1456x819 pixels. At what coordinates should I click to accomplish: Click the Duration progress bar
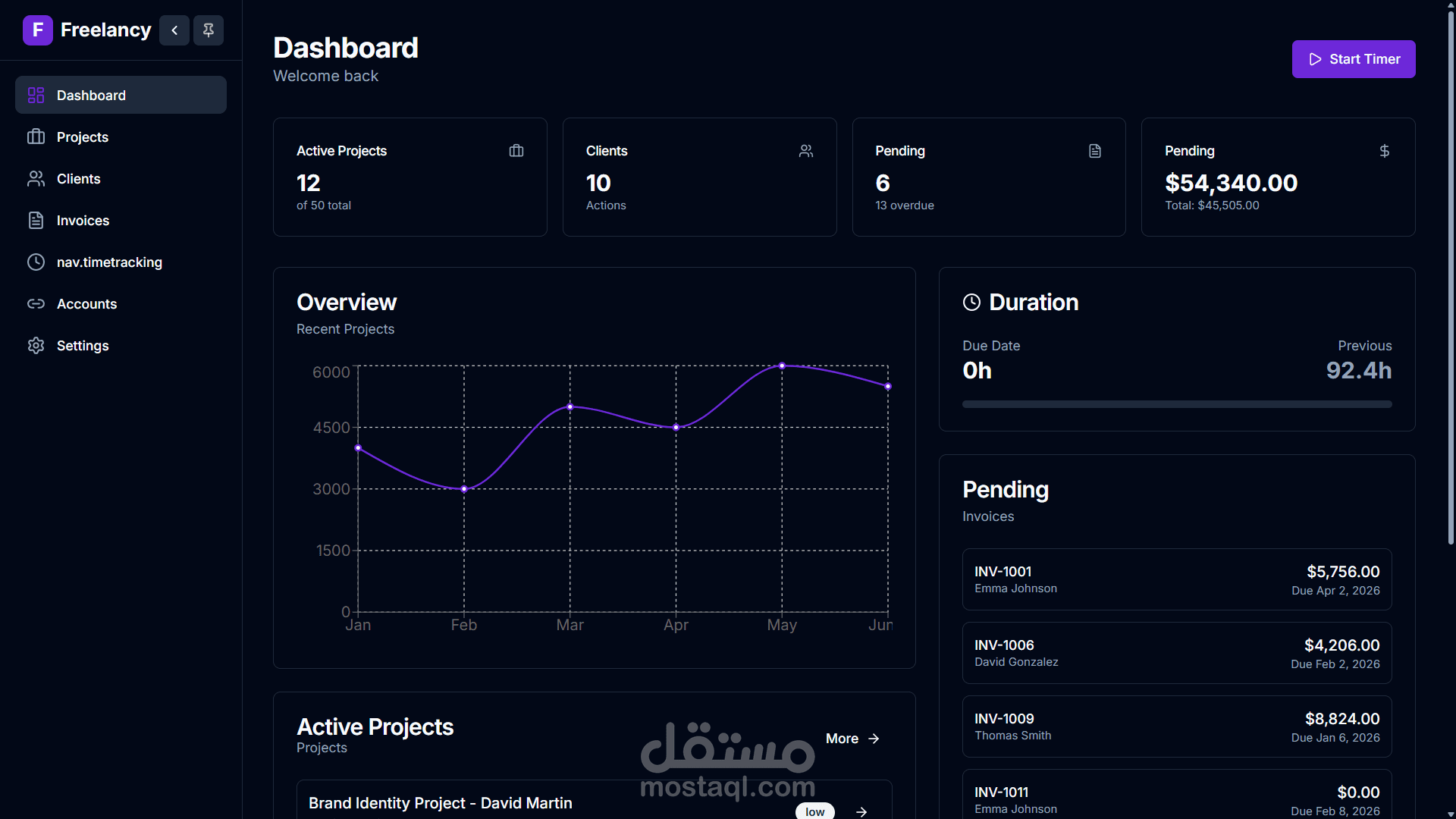pos(1176,404)
